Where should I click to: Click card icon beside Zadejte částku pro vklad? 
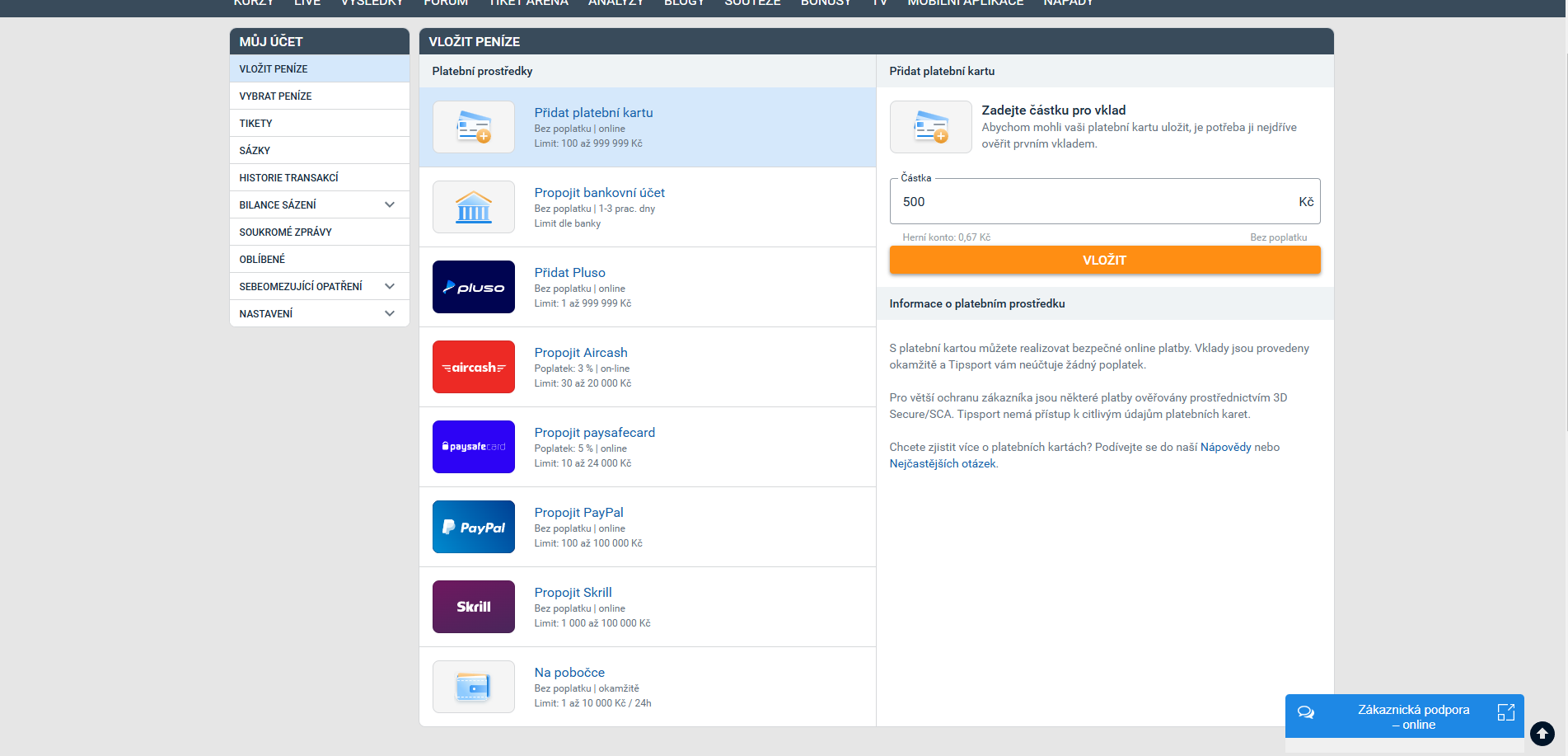click(x=931, y=127)
